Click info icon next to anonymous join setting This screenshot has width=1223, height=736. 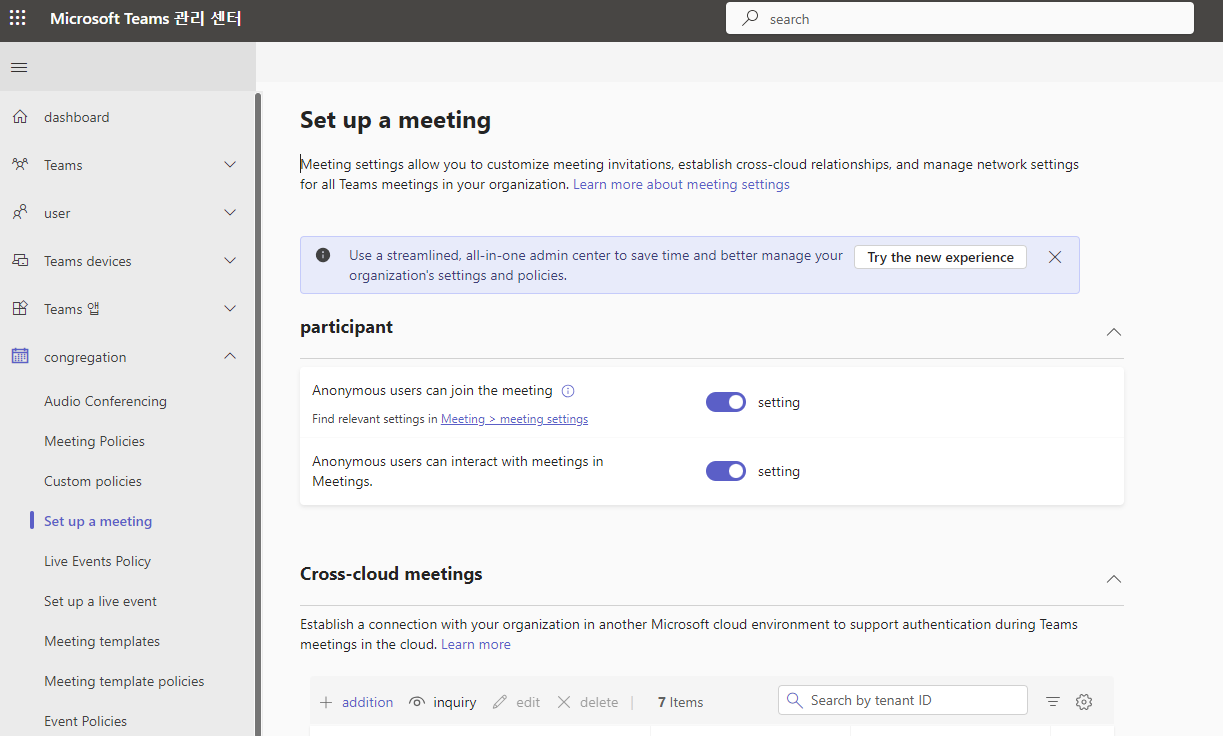[568, 391]
